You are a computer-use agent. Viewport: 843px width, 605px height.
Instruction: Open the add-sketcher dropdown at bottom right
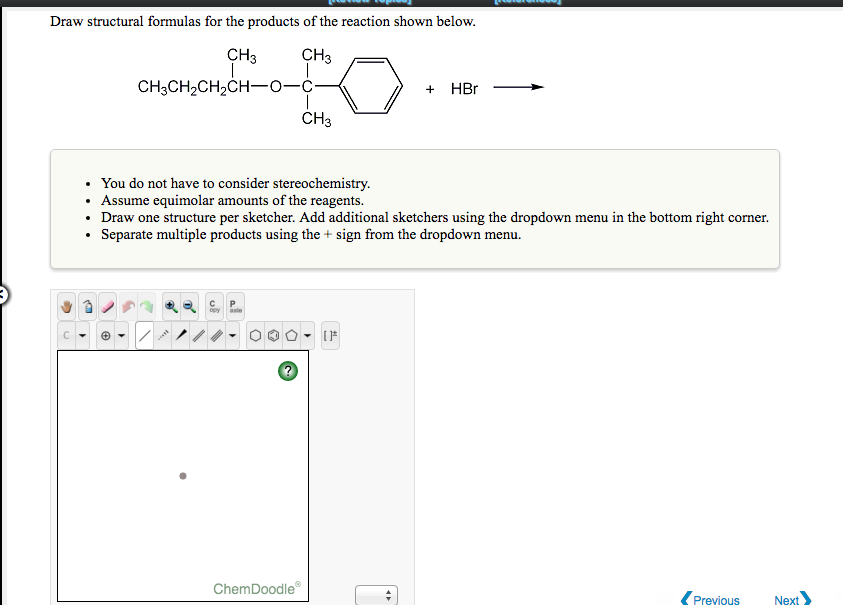[x=377, y=593]
